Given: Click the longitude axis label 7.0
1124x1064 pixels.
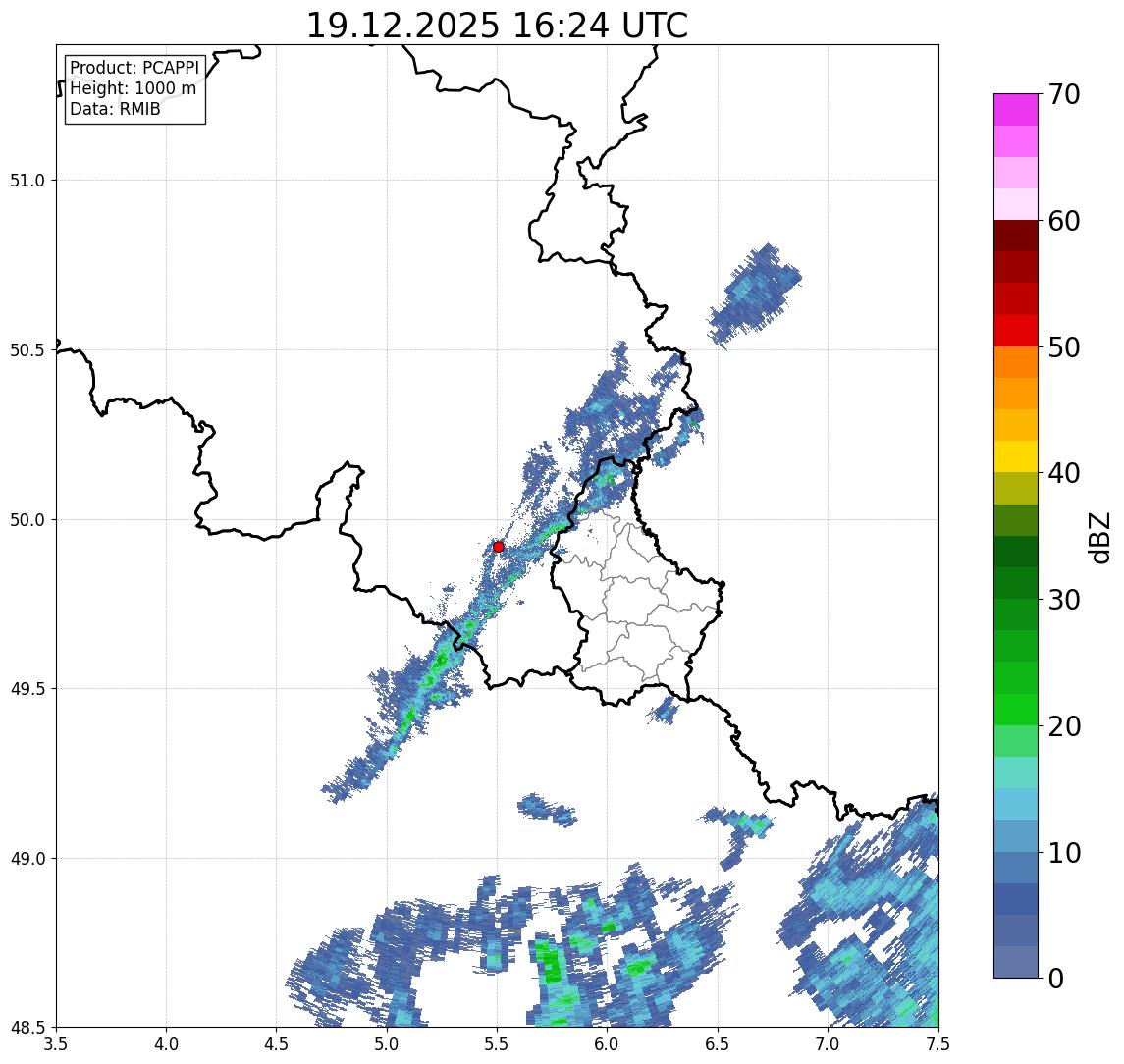Looking at the screenshot, I should click(x=829, y=1044).
